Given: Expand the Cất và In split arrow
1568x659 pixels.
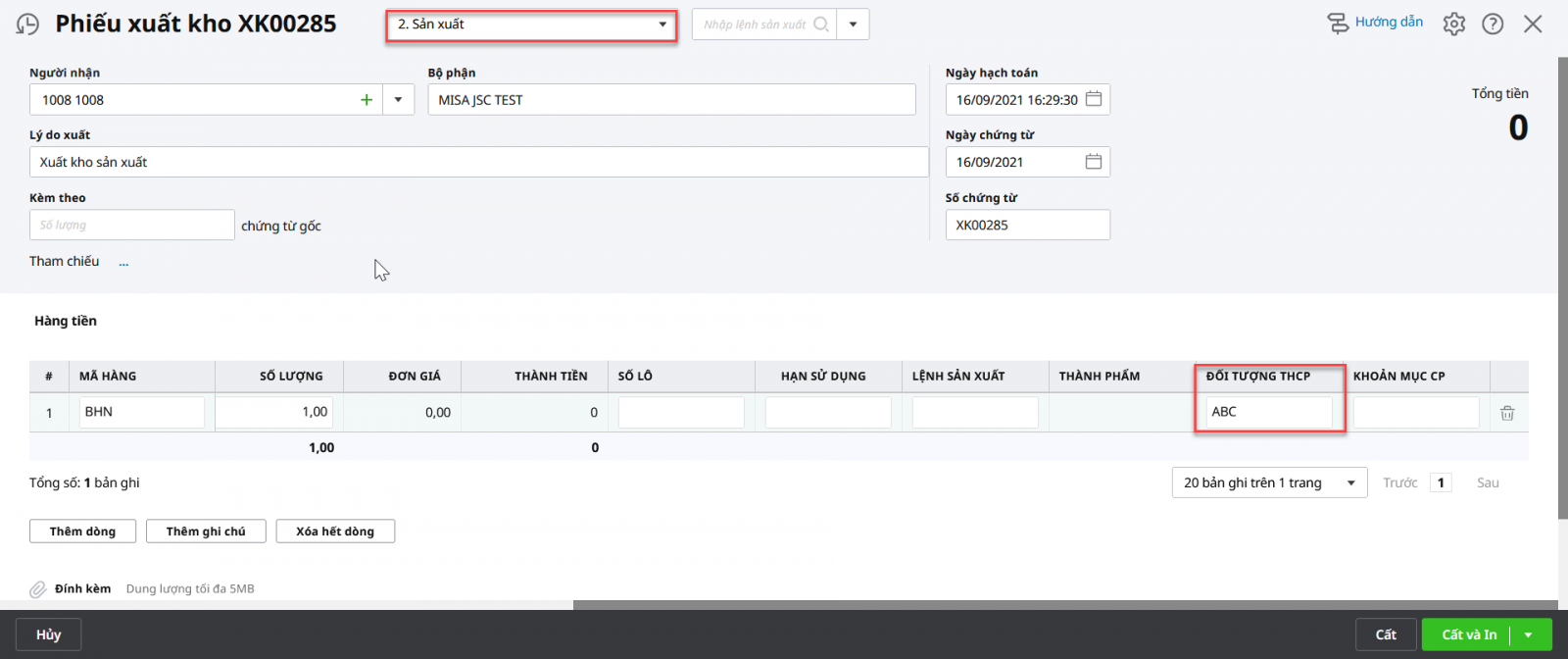Looking at the screenshot, I should [1529, 635].
